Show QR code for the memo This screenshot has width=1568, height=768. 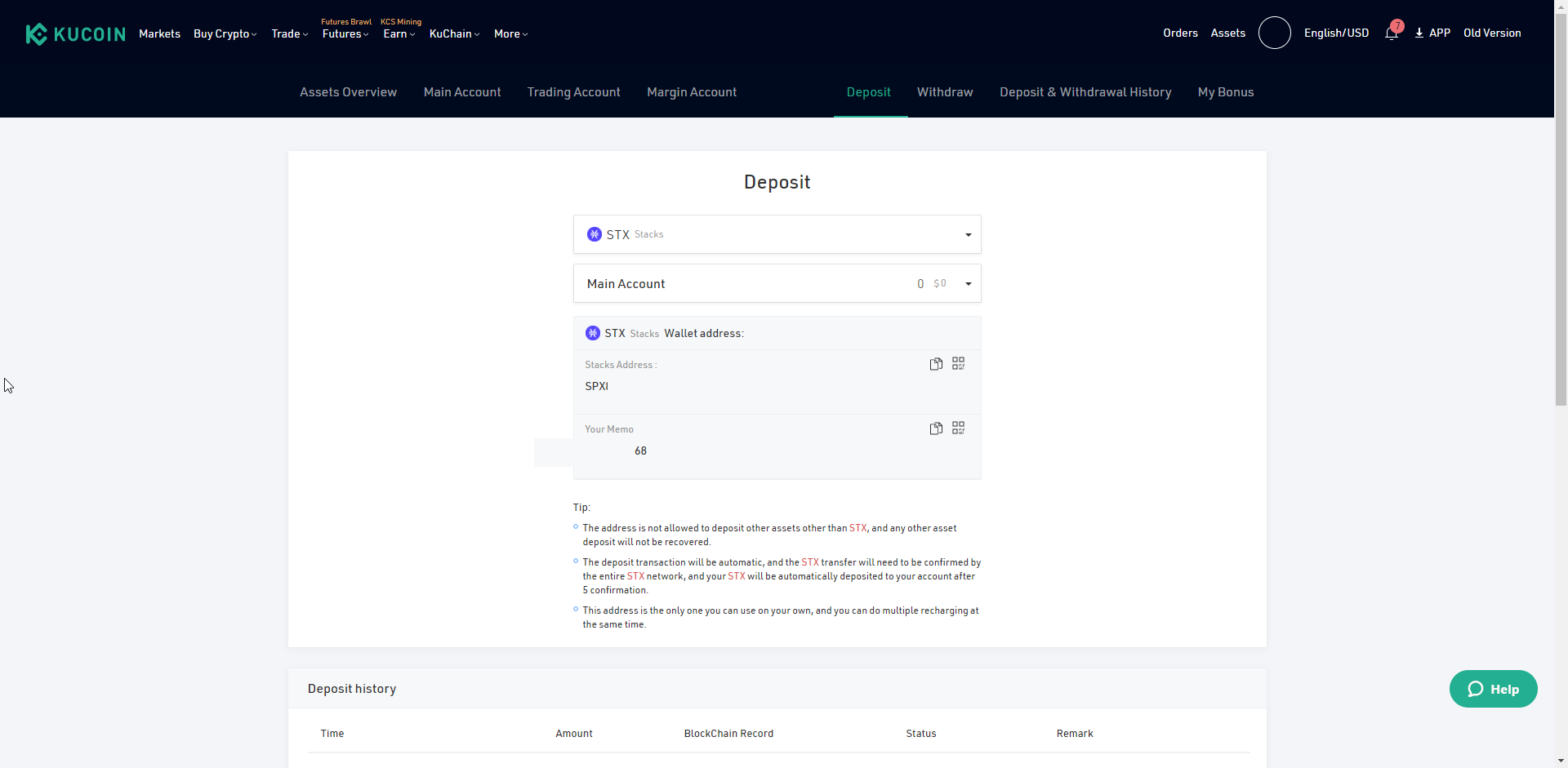959,428
